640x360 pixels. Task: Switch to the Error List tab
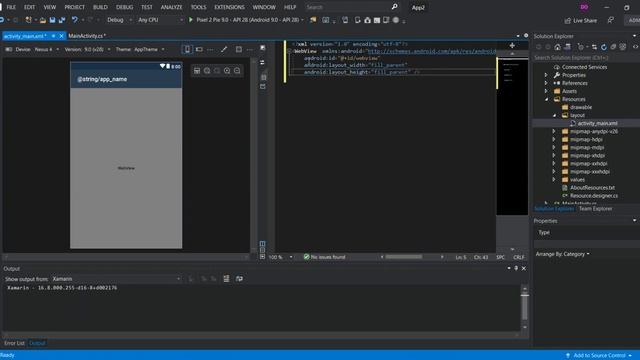[x=14, y=343]
